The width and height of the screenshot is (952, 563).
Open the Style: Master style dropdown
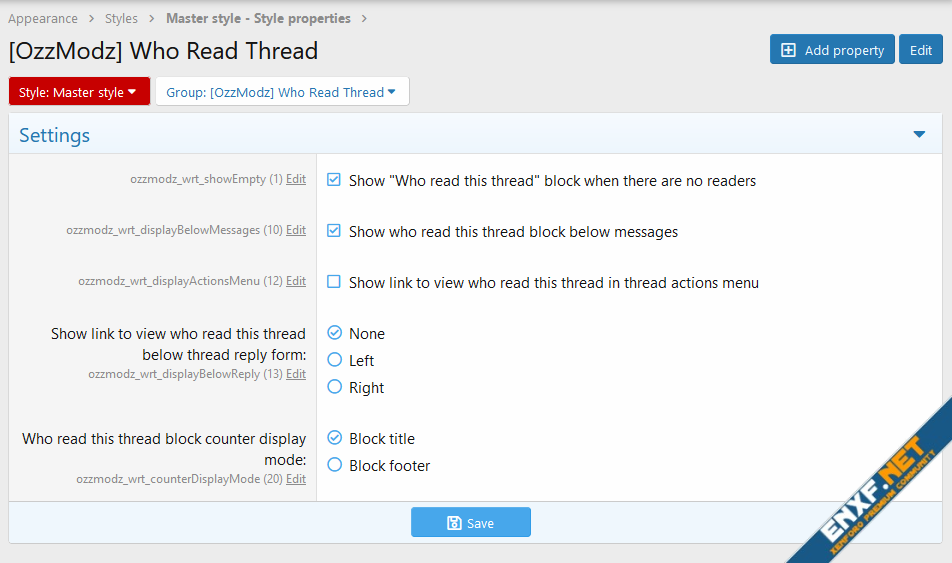[x=79, y=92]
